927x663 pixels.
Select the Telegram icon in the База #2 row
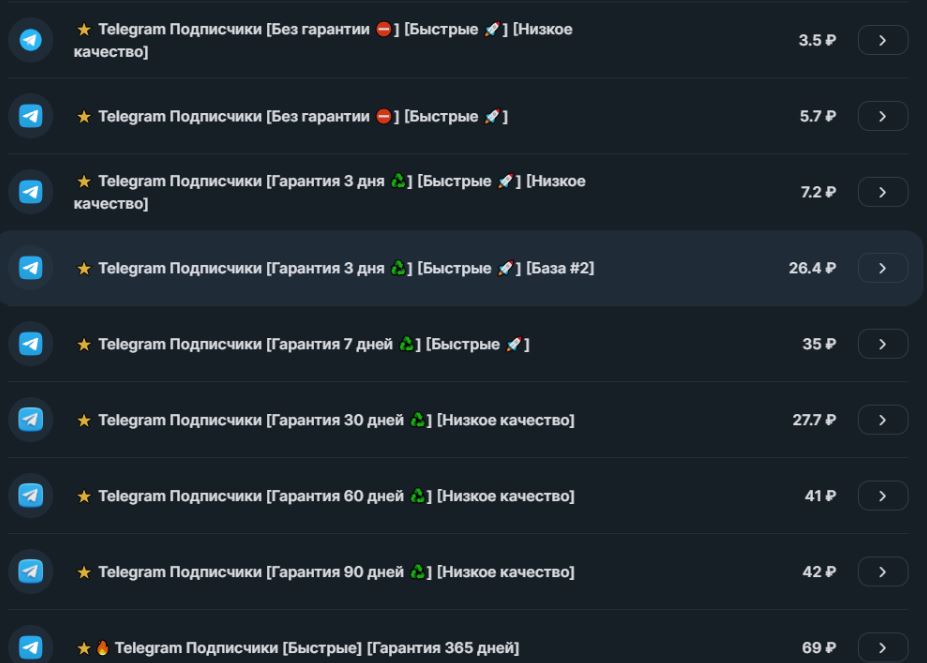click(x=31, y=268)
